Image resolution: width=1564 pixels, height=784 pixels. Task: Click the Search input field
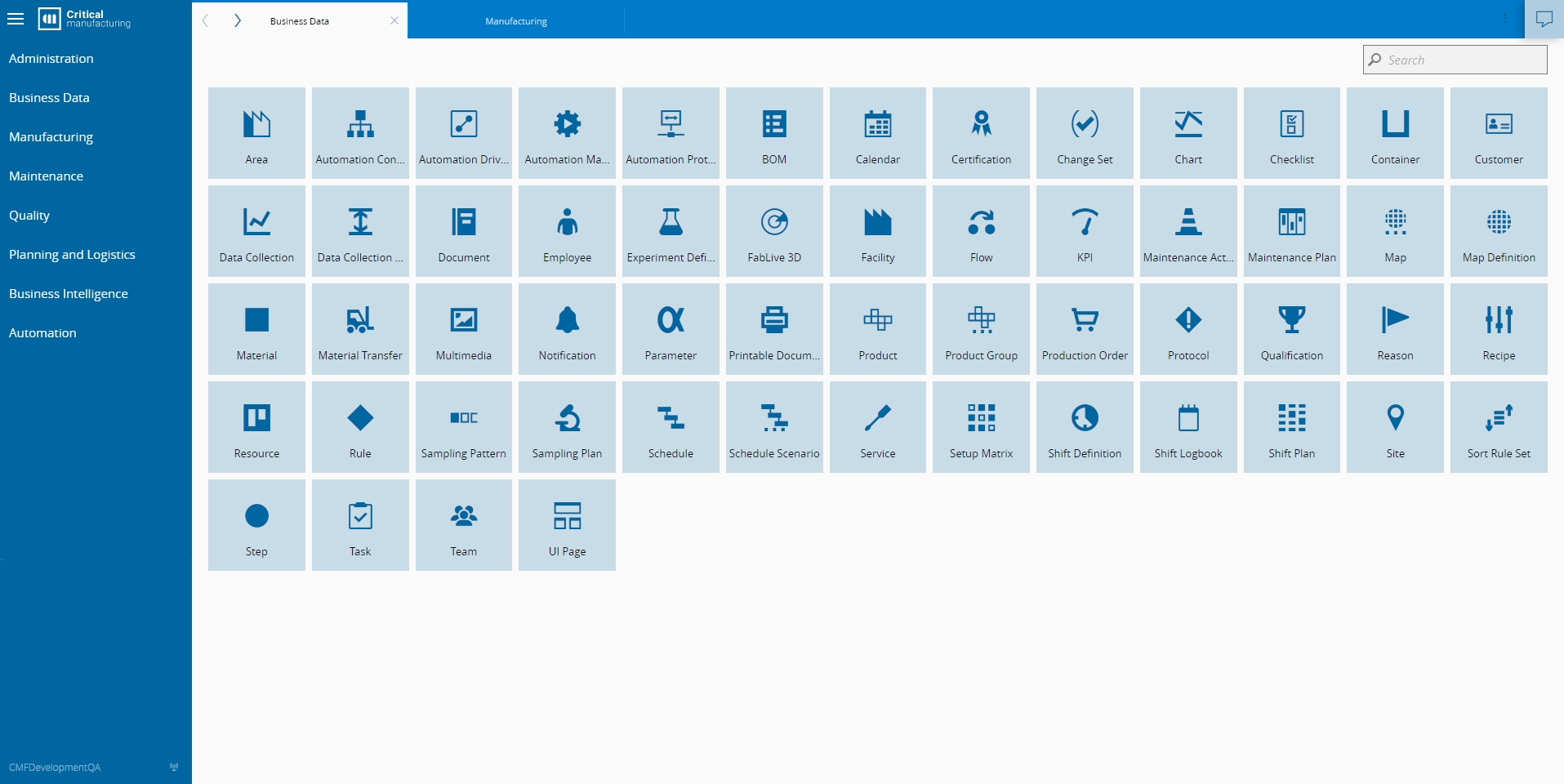click(1455, 60)
